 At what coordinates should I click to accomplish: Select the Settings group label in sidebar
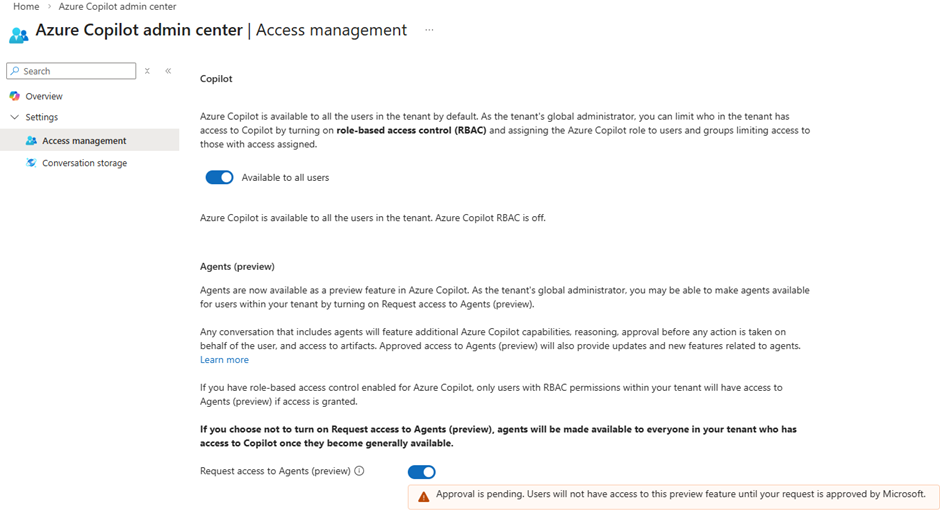42,117
